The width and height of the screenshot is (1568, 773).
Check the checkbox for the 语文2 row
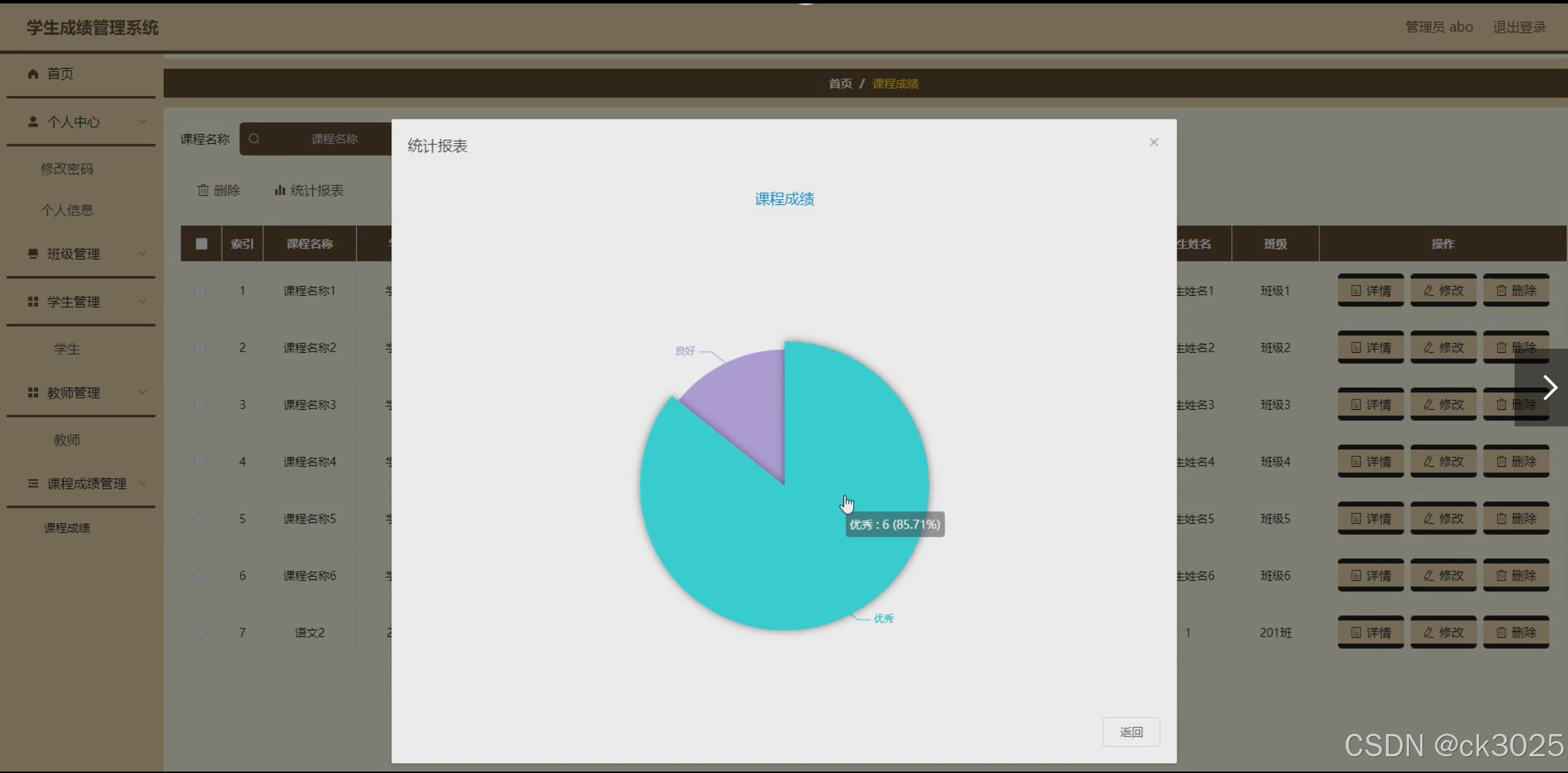(200, 633)
